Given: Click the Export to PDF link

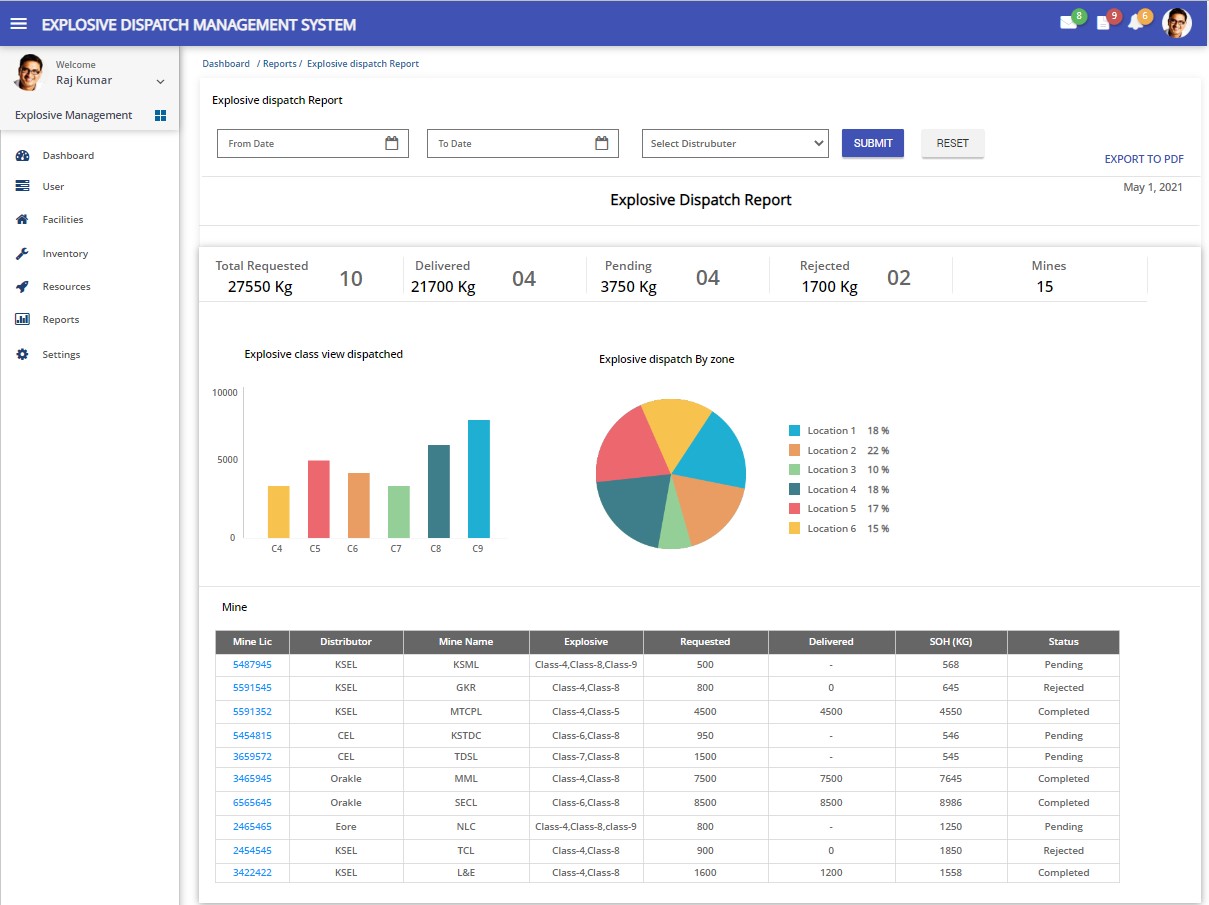Looking at the screenshot, I should coord(1143,159).
